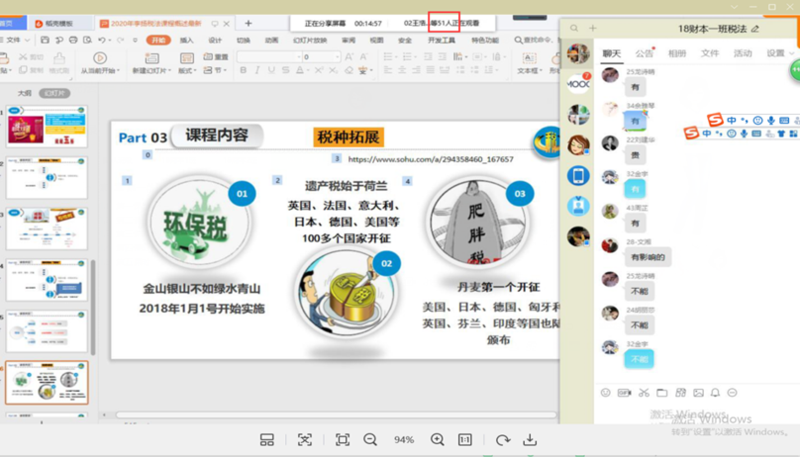Switch side pane to 幻灯片 view
Screen dimensions: 800x457
coord(55,93)
